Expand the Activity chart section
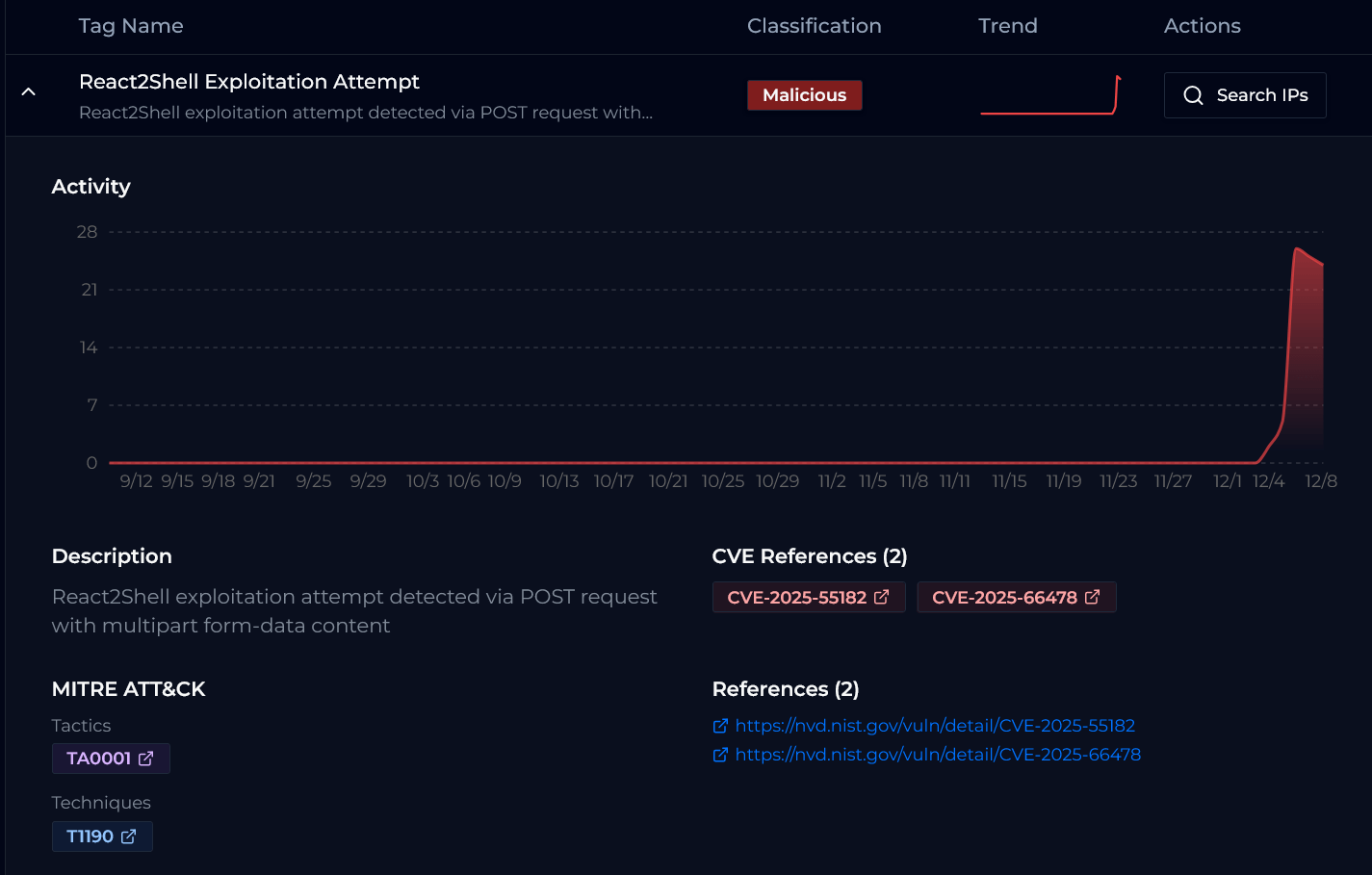The image size is (1372, 875). pyautogui.click(x=91, y=186)
